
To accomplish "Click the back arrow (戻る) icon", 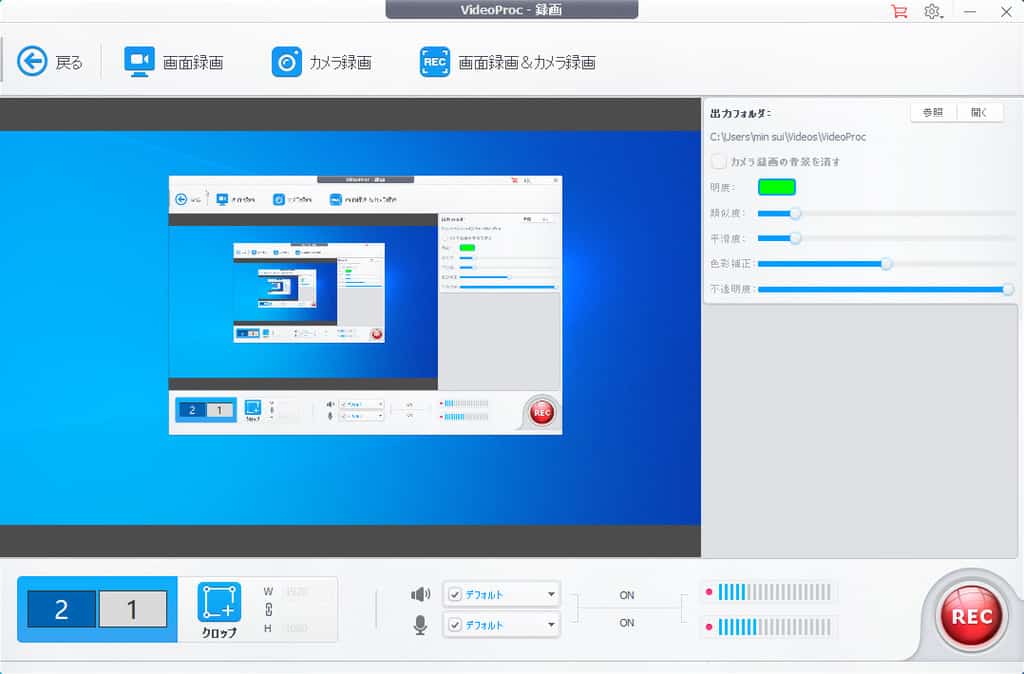I will (x=33, y=62).
